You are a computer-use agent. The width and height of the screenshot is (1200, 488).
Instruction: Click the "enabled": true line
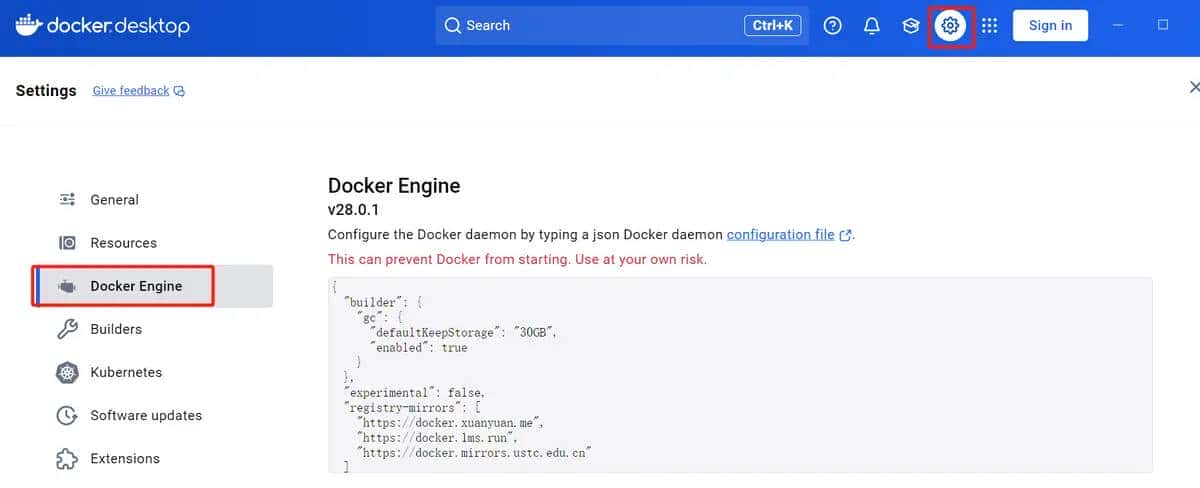(x=419, y=347)
